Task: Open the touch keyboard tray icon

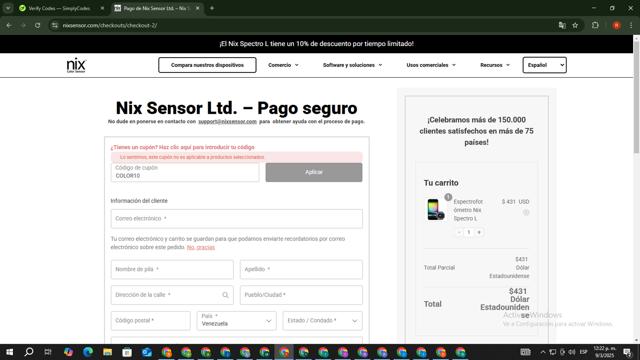Action: 525,352
